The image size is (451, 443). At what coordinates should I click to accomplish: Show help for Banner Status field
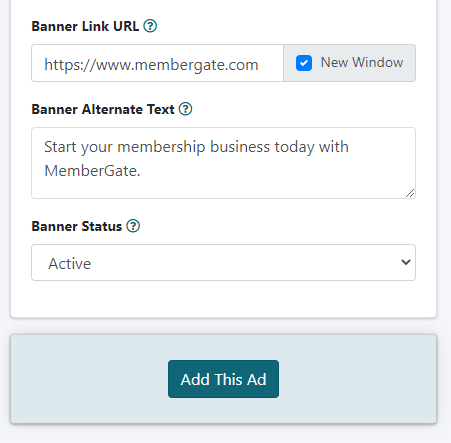click(x=133, y=226)
